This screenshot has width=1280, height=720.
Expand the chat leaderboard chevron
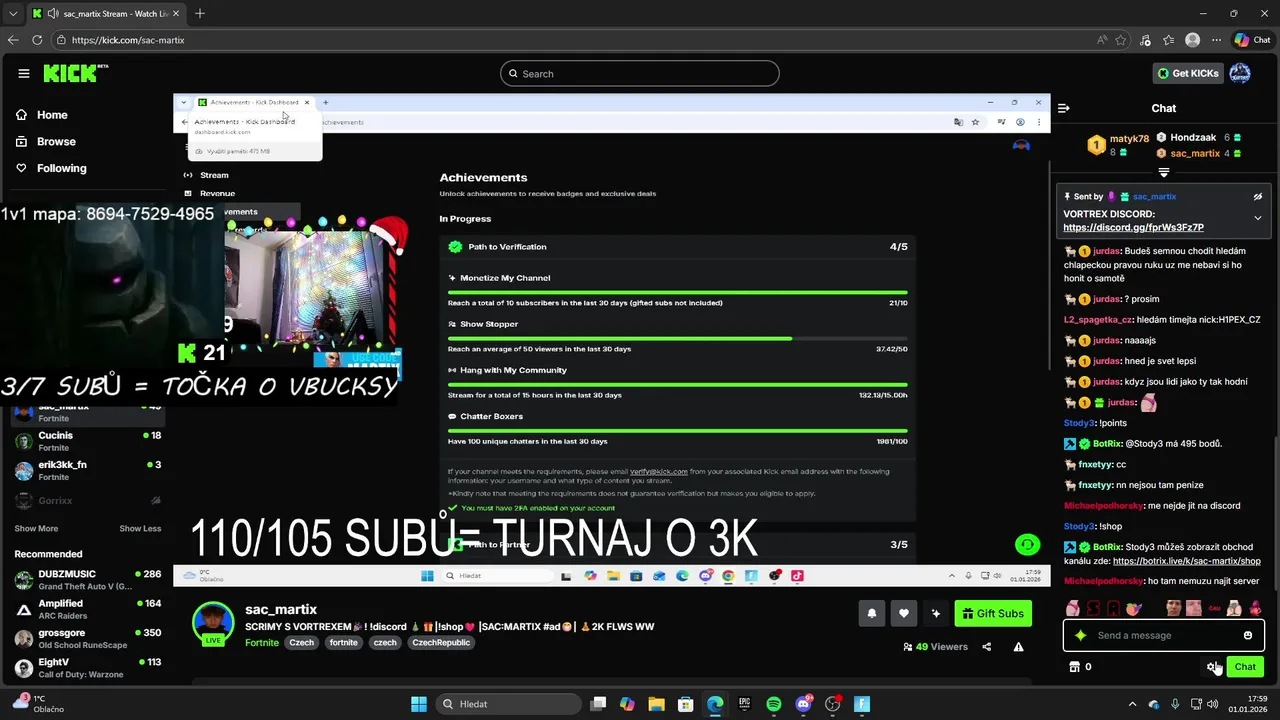coord(1163,172)
